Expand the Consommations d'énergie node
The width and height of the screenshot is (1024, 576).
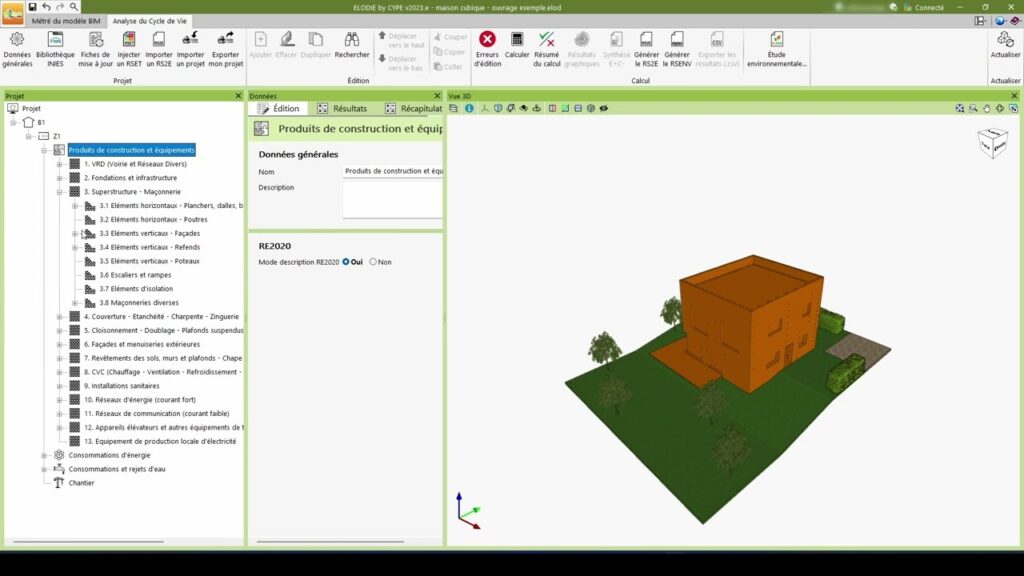[x=45, y=455]
